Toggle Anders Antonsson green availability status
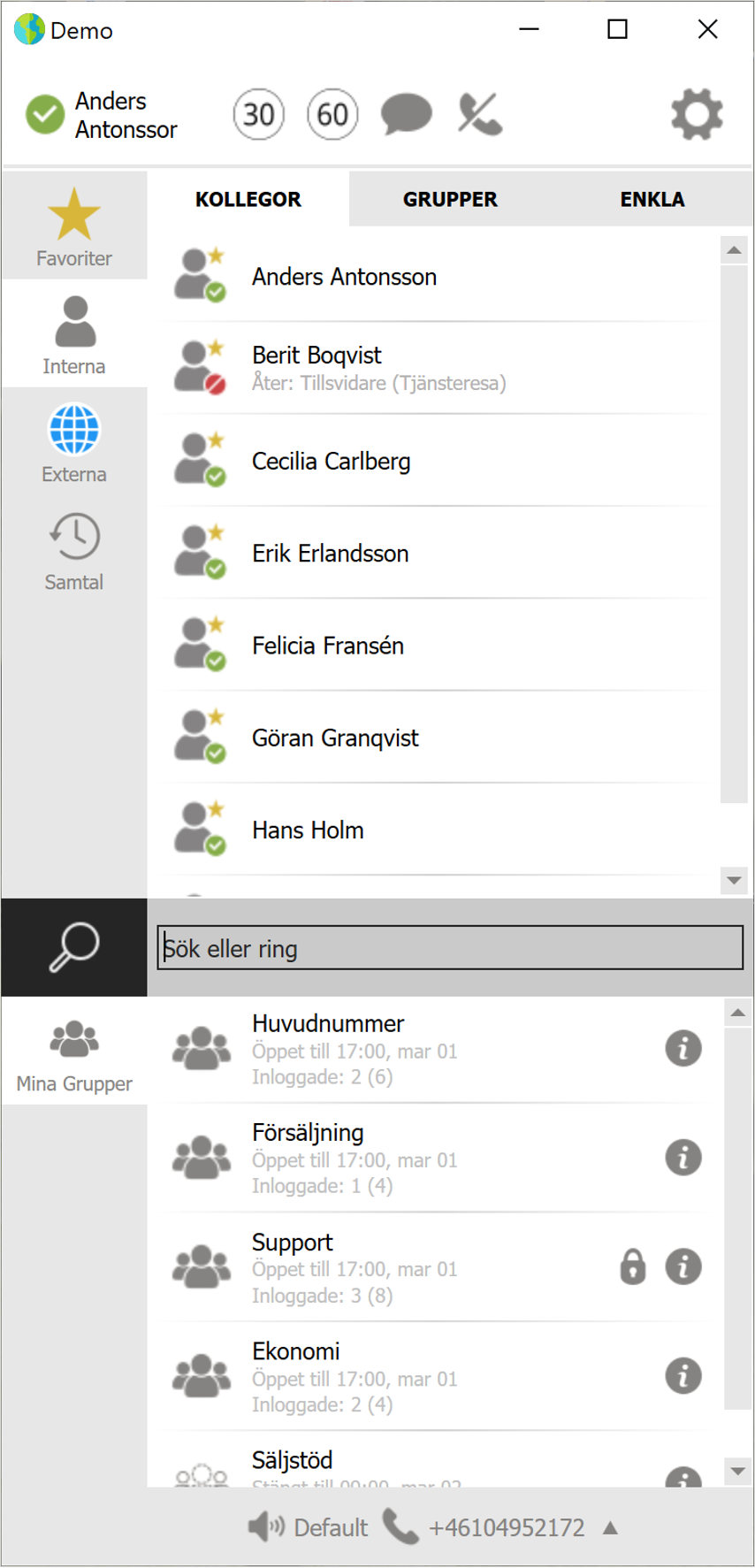The image size is (755, 1568). [x=44, y=114]
